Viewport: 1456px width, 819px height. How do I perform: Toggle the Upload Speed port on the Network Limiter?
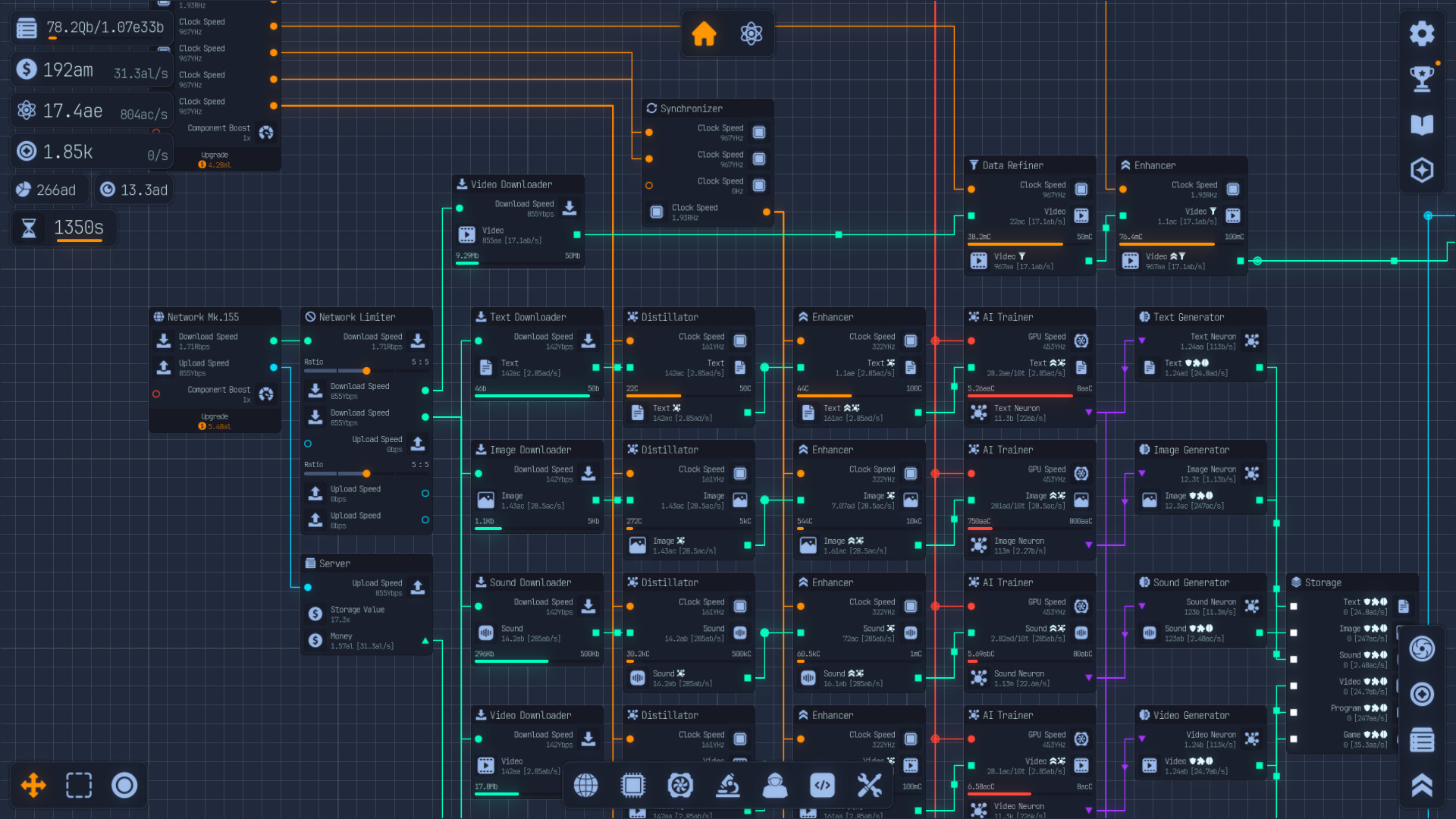coord(307,444)
